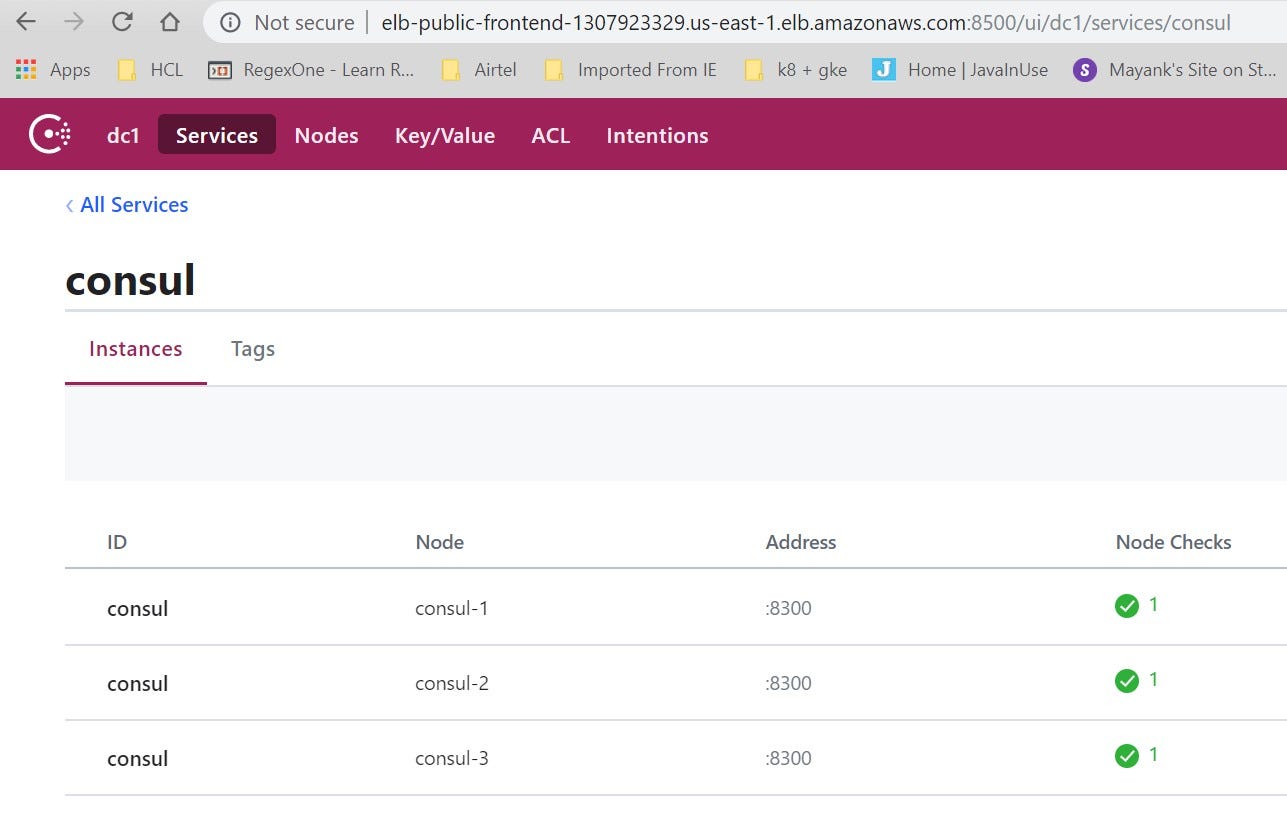Click the consul-1 node cell
The width and height of the screenshot is (1287, 826).
click(x=452, y=608)
